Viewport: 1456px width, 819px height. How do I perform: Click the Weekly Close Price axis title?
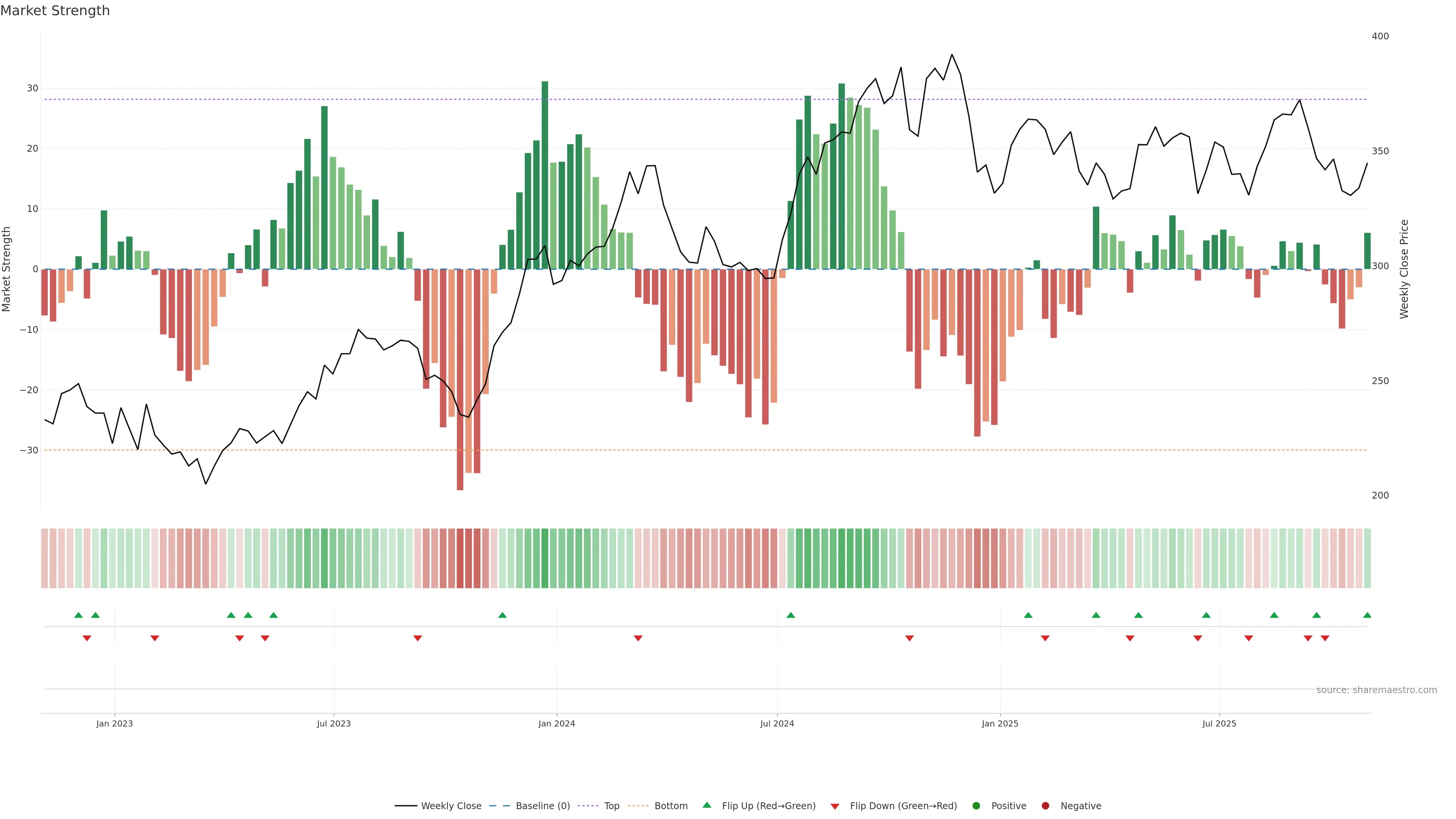tap(1404, 269)
